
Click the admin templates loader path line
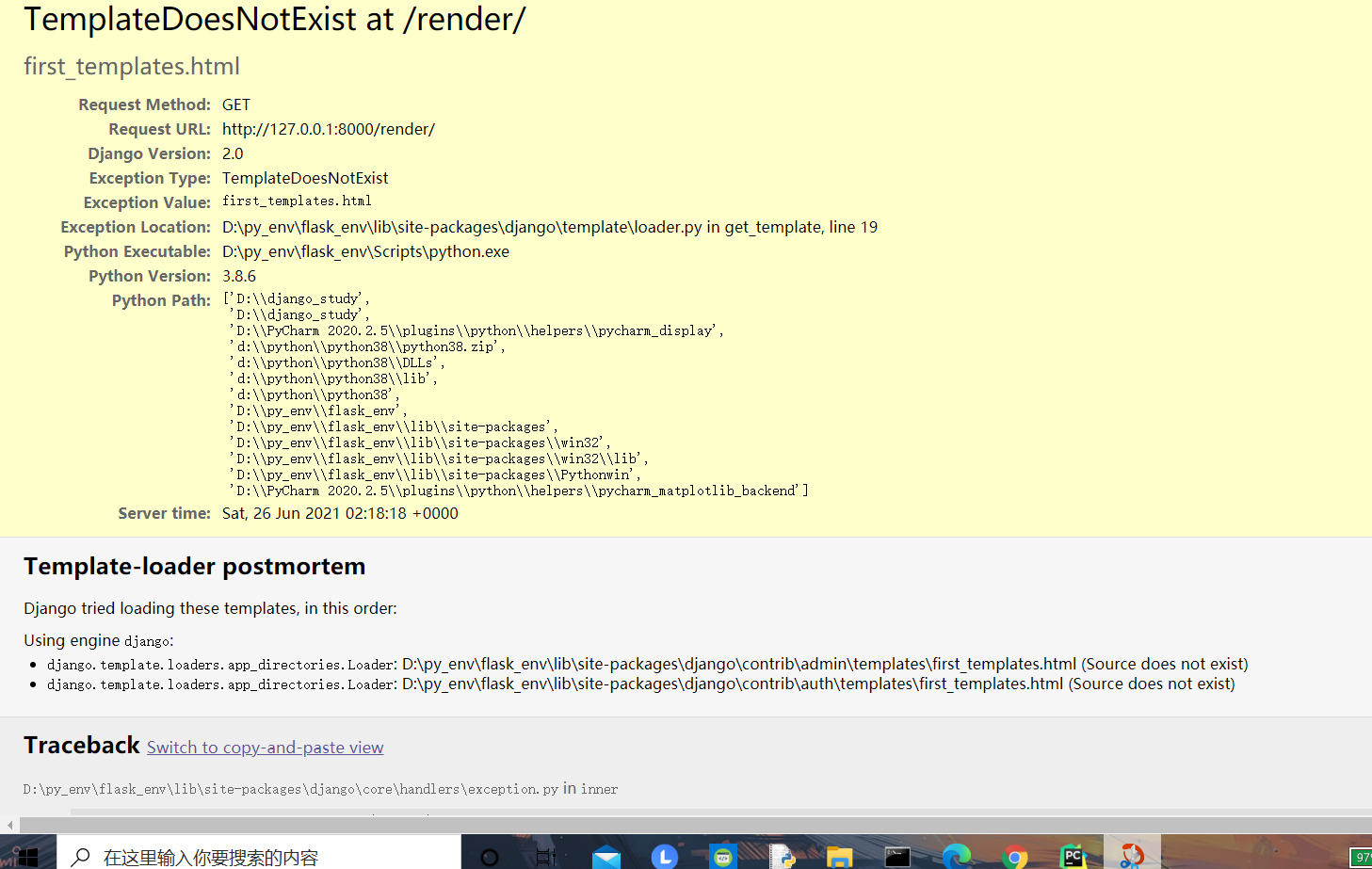tap(648, 664)
